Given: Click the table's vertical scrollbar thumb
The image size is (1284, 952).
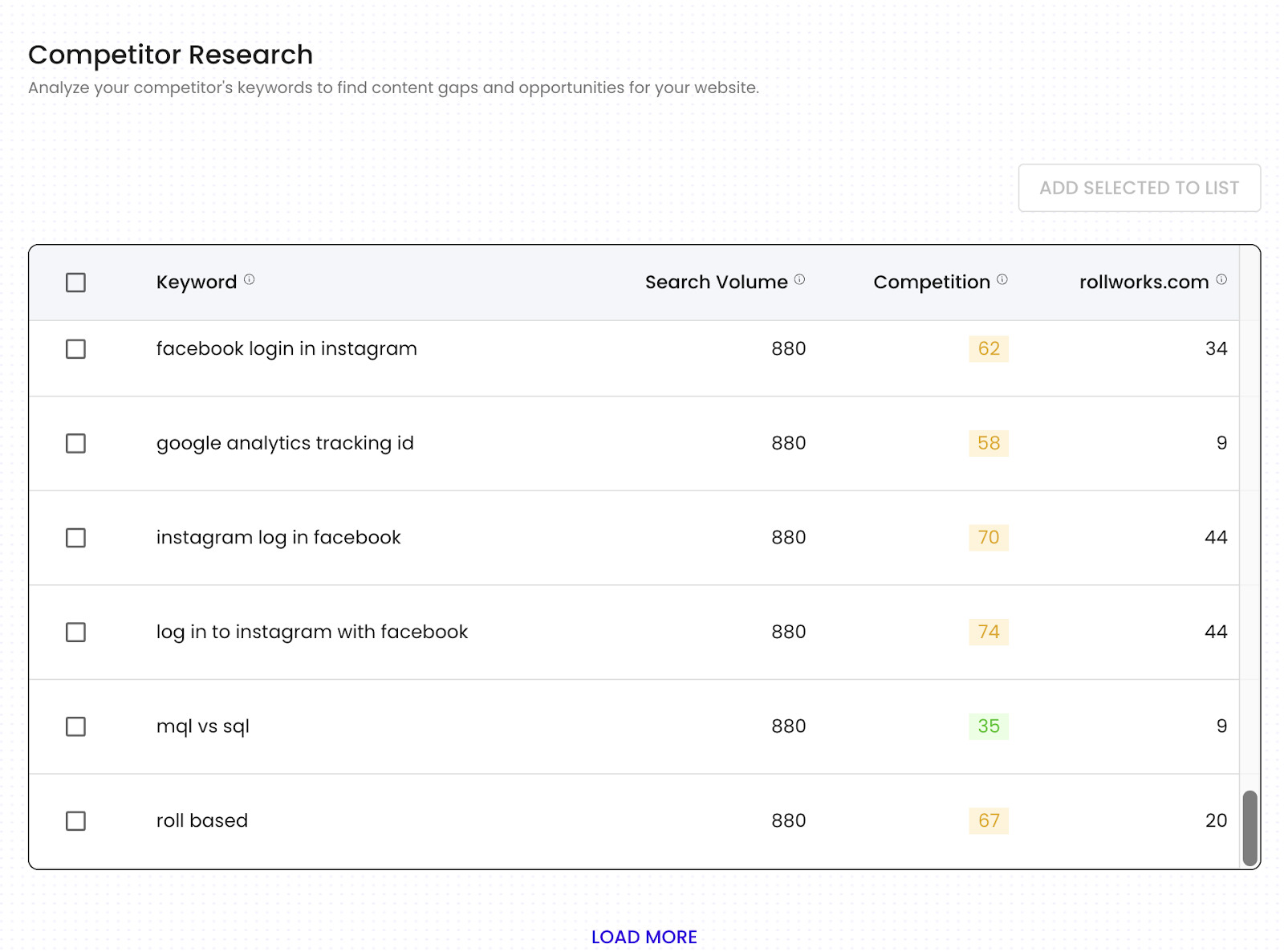Looking at the screenshot, I should 1249,828.
